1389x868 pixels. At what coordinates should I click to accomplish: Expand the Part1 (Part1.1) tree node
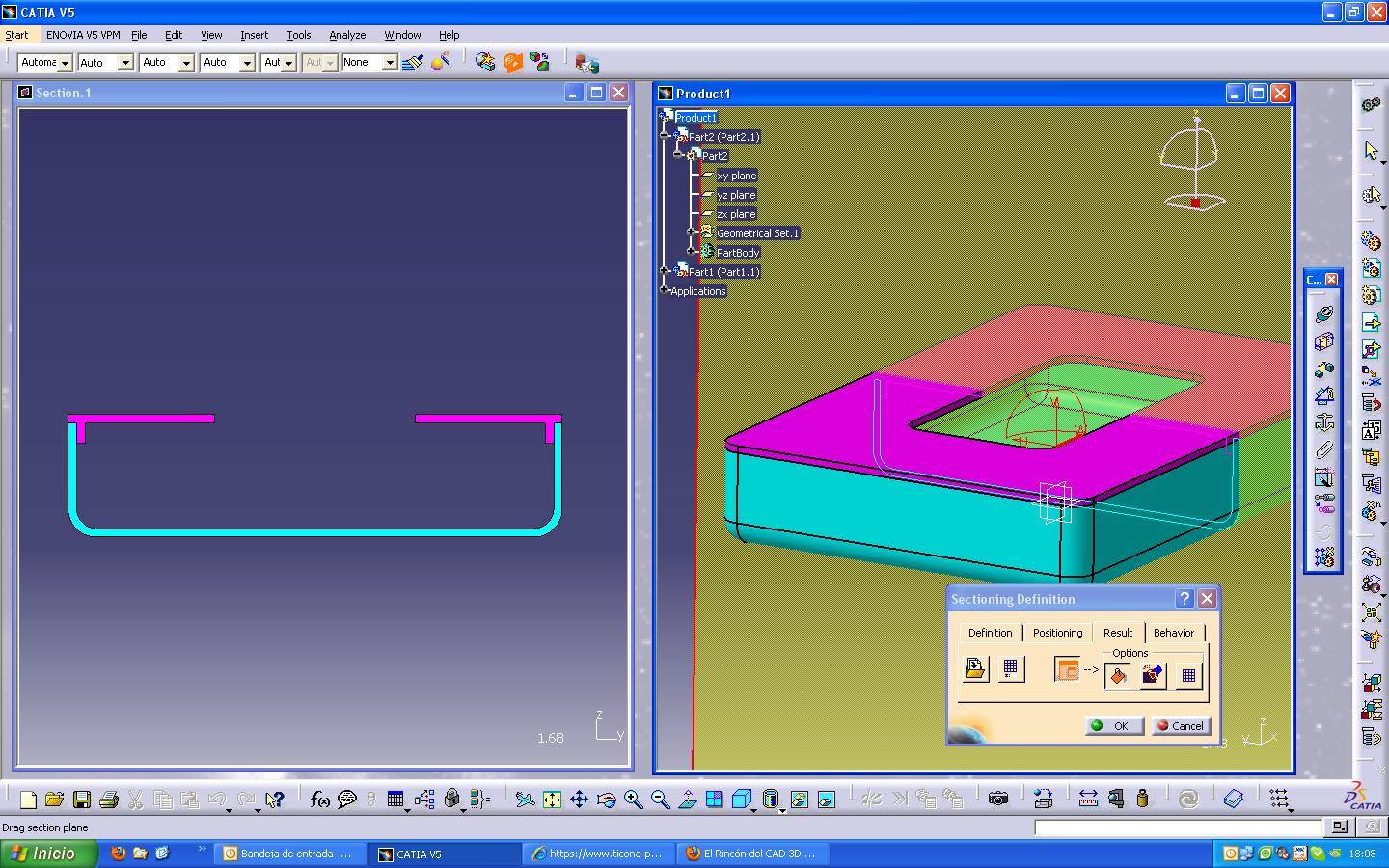point(665,271)
